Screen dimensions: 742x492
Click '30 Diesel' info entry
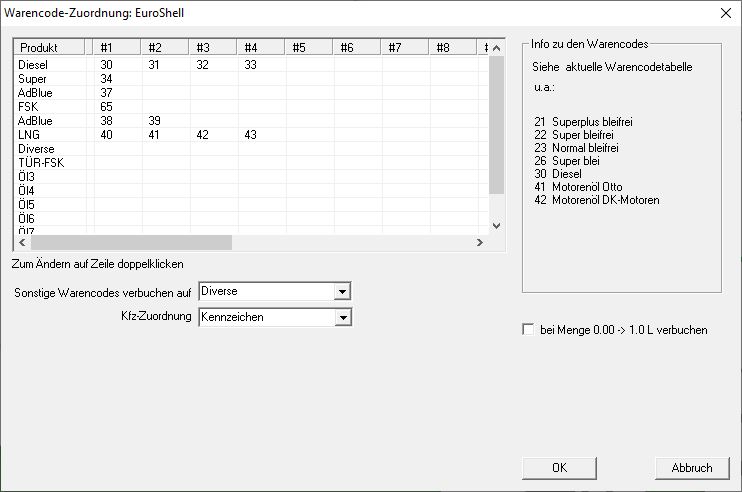[557, 174]
